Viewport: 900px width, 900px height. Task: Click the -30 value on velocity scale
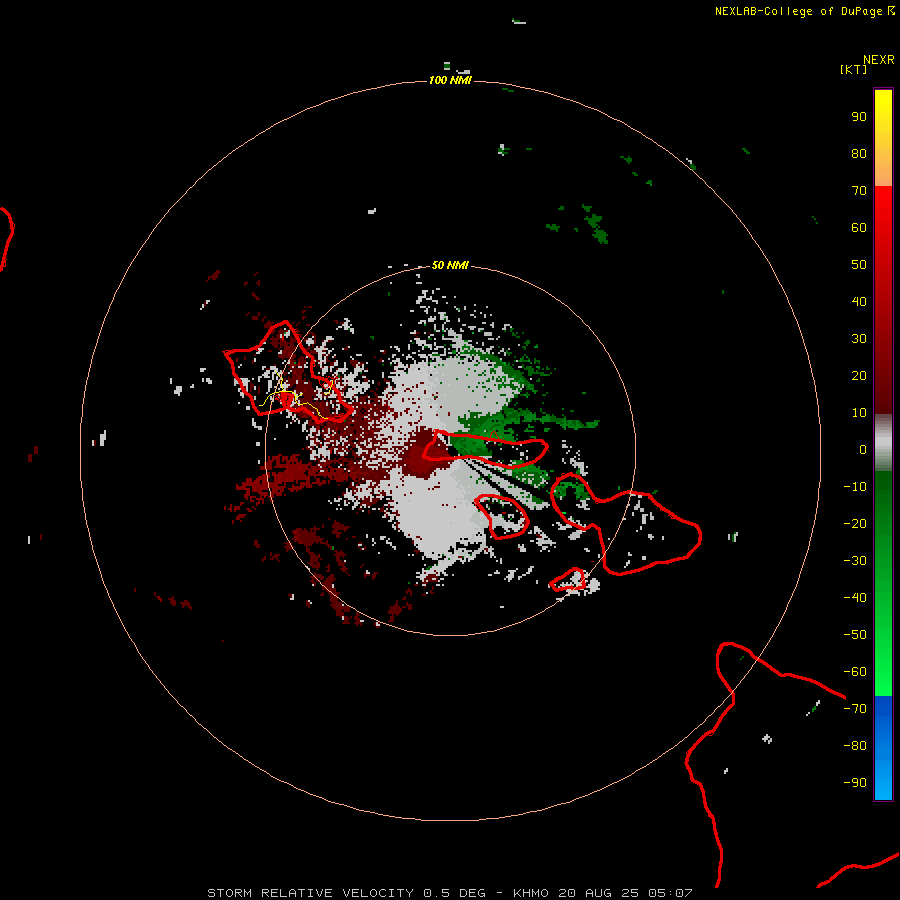click(x=855, y=561)
